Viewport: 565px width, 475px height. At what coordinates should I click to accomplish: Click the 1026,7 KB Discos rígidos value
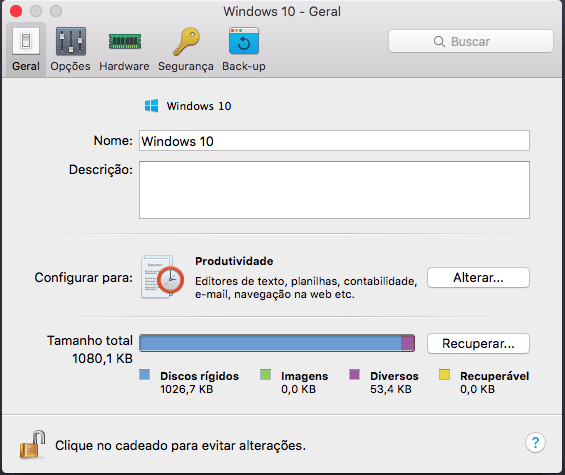coord(187,389)
